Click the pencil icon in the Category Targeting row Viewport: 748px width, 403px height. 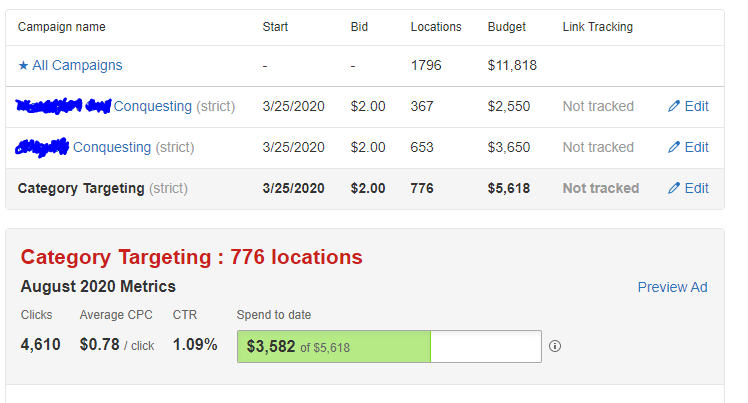[674, 188]
